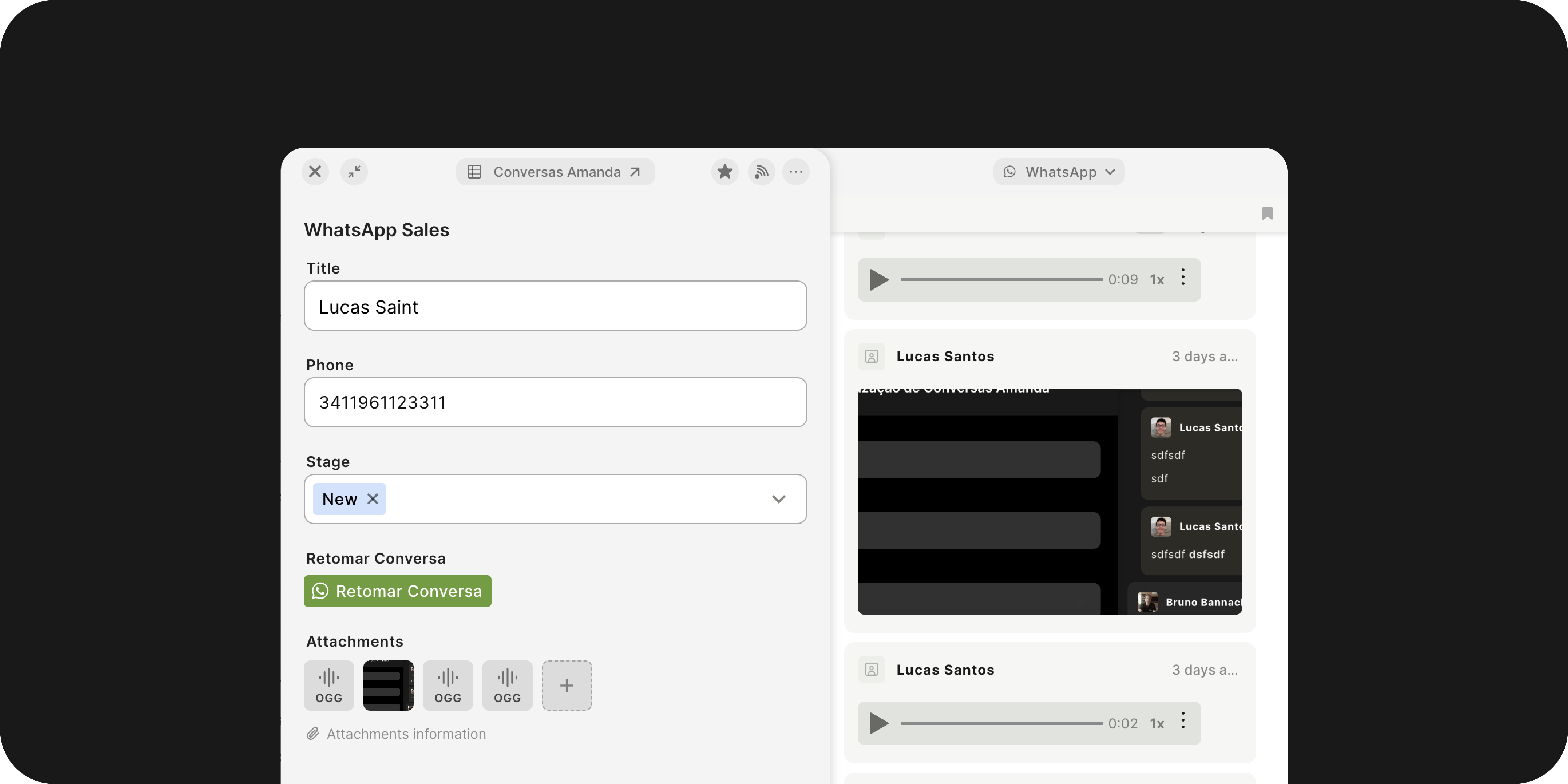
Task: Expand the Stage selection dropdown
Action: point(779,499)
